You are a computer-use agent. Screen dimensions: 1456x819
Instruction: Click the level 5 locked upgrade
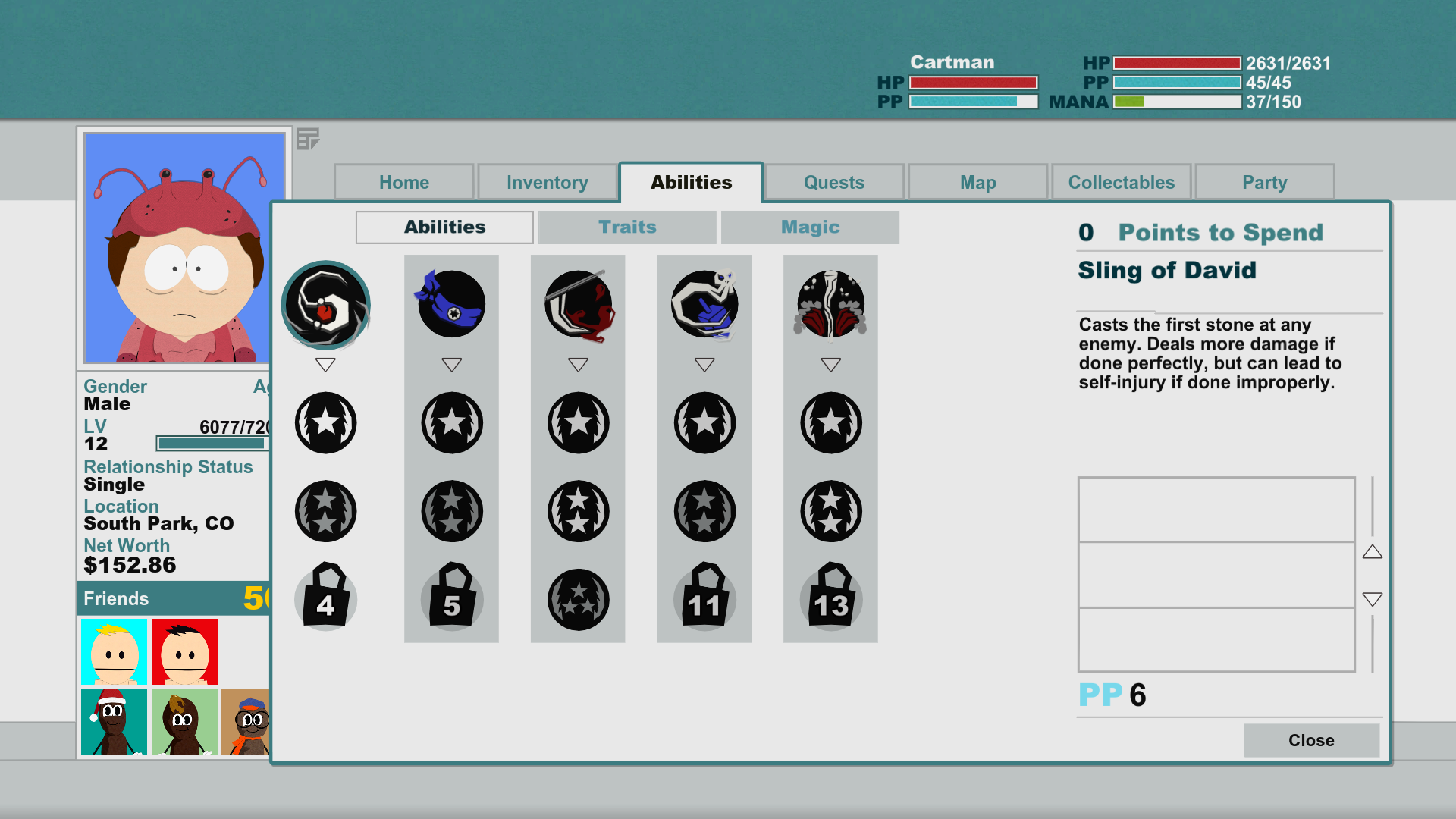[452, 596]
